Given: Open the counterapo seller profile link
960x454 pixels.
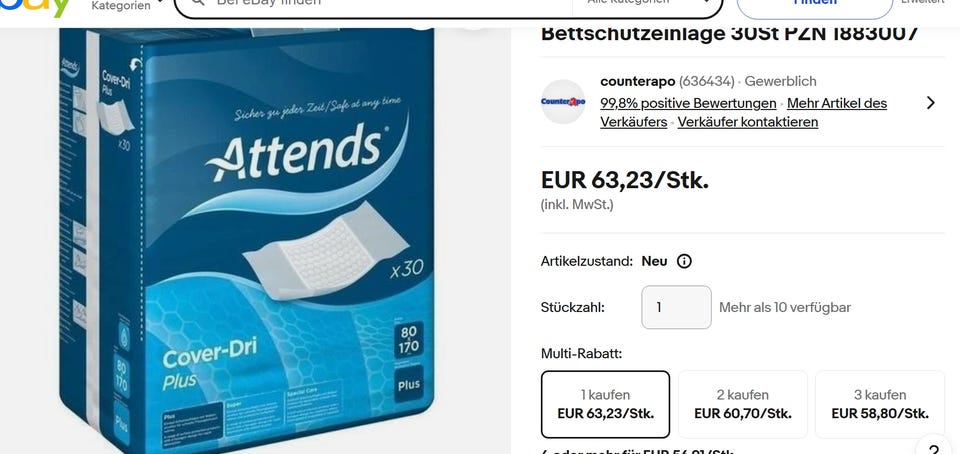Looking at the screenshot, I should pyautogui.click(x=637, y=81).
